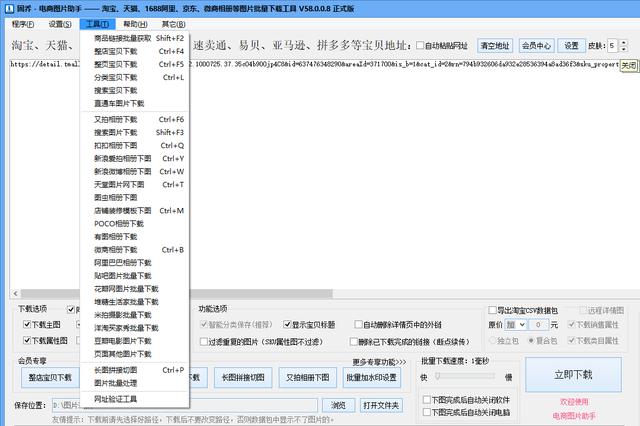Uncheck 下载主图 checkbox
The width and height of the screenshot is (640, 426).
click(x=27, y=325)
